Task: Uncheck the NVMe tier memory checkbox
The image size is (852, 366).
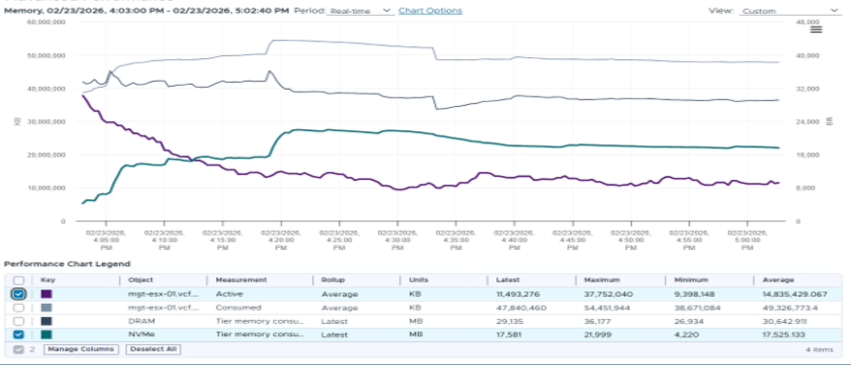Action: click(x=18, y=335)
